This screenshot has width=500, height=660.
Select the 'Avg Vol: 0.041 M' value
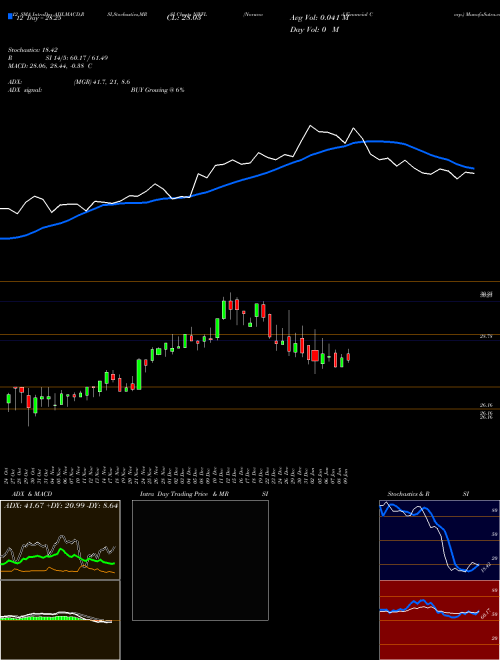[x=319, y=18]
